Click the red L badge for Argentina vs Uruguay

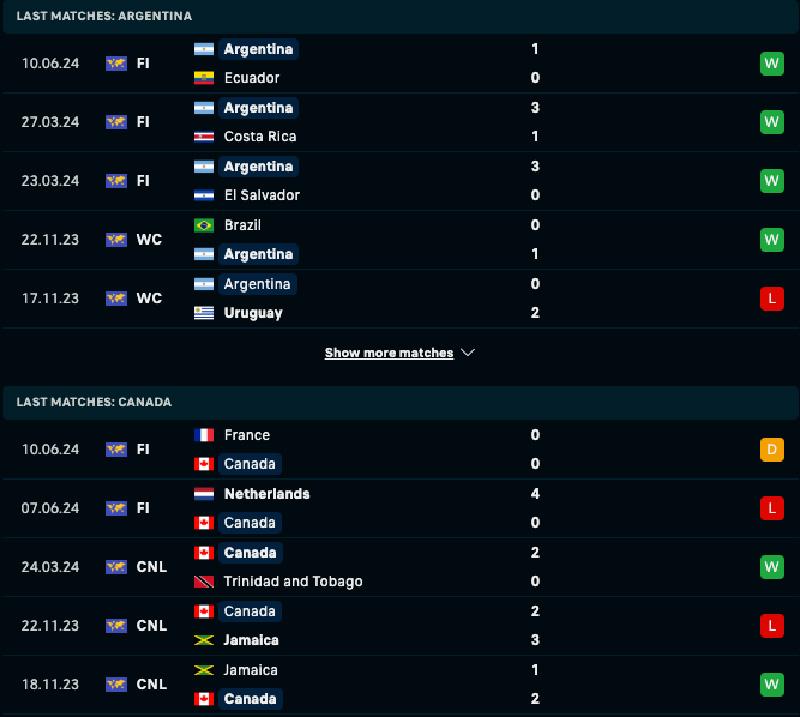click(771, 299)
